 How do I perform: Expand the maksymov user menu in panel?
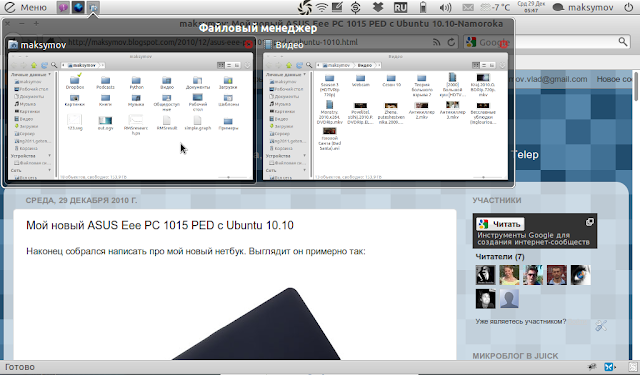pyautogui.click(x=583, y=7)
